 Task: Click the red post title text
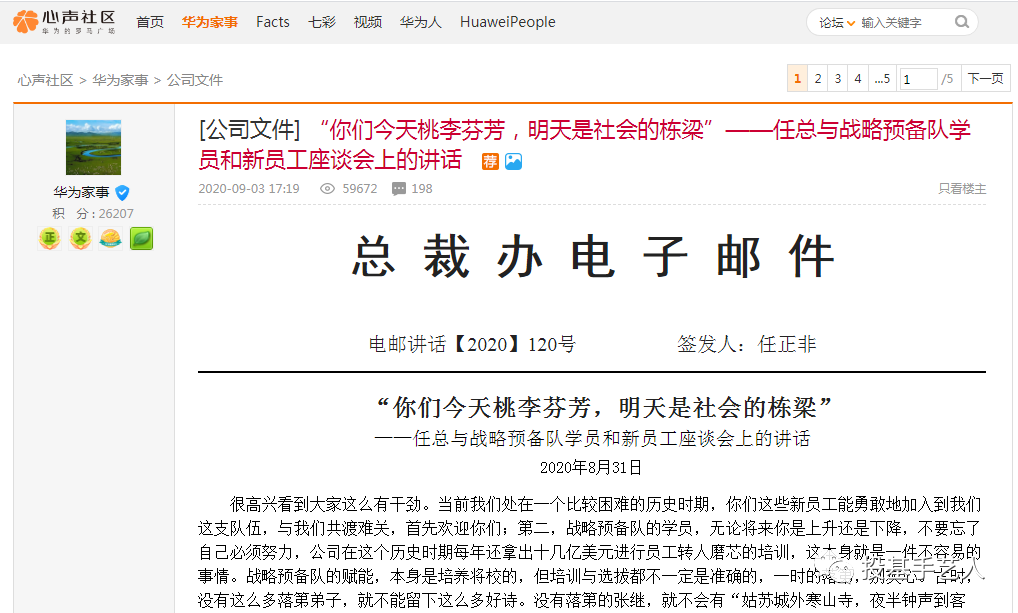(584, 144)
